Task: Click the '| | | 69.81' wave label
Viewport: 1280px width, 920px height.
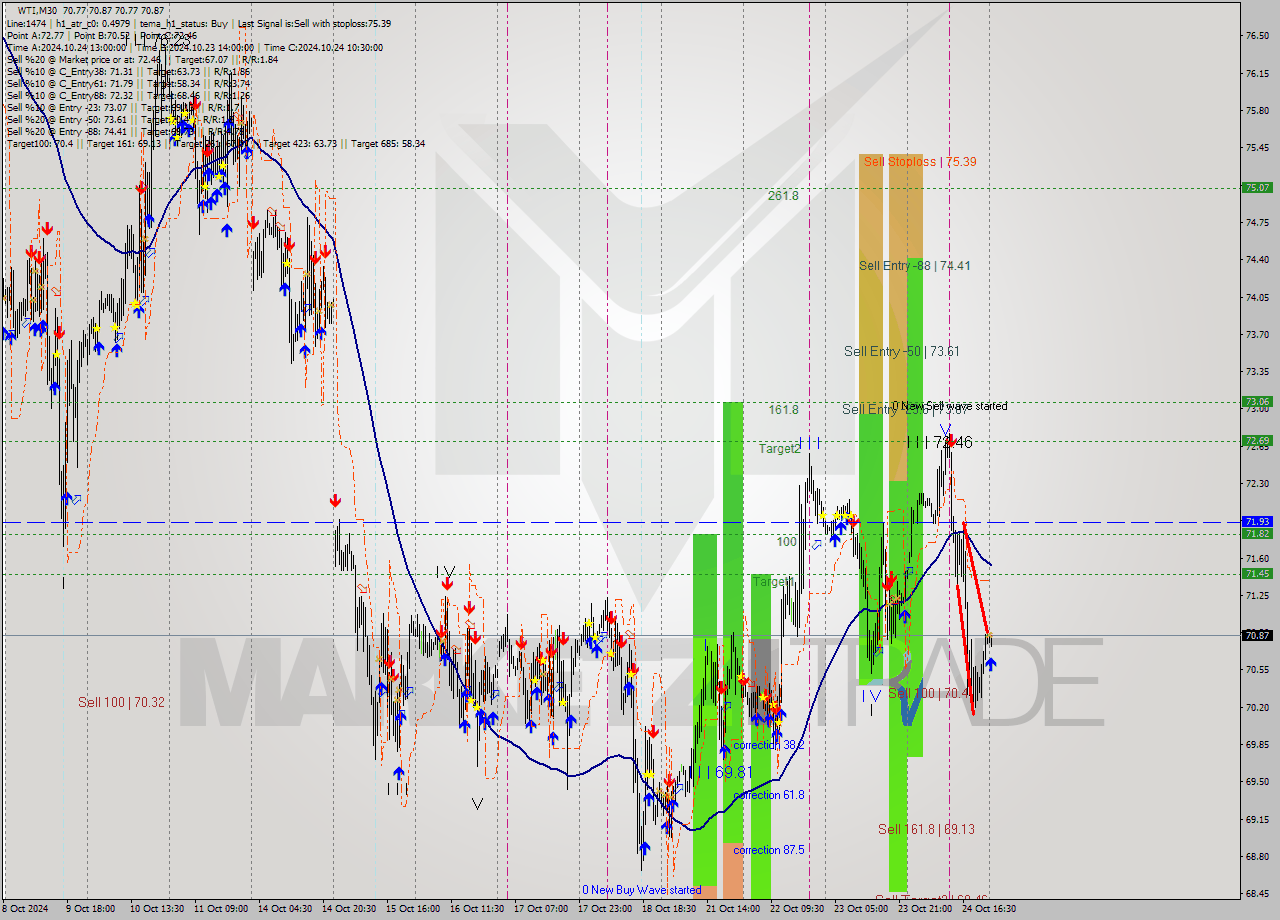Action: click(x=723, y=772)
